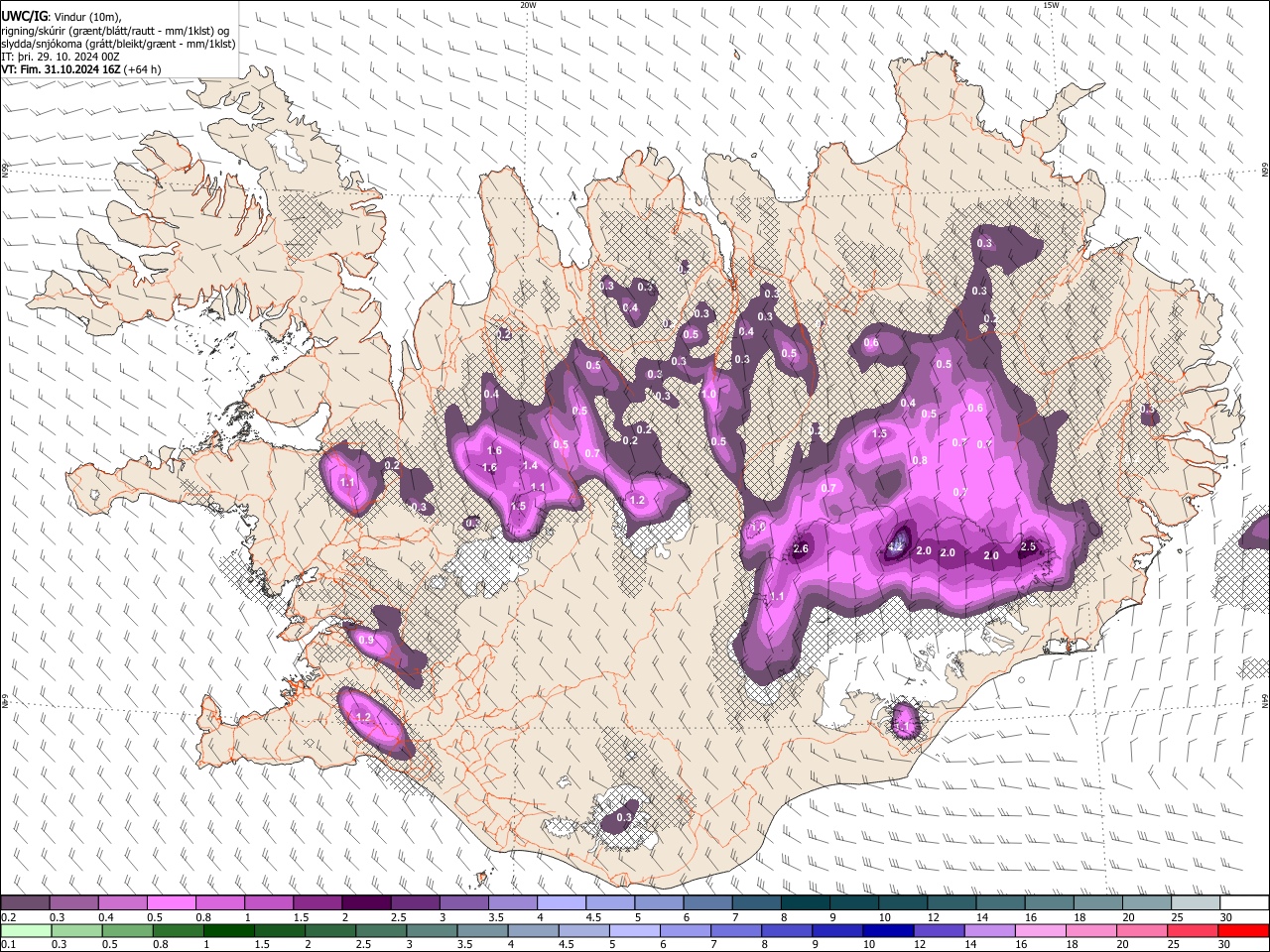Click the 'rigning/skúrir' legend description line
The height and width of the screenshot is (952, 1270).
click(x=116, y=30)
